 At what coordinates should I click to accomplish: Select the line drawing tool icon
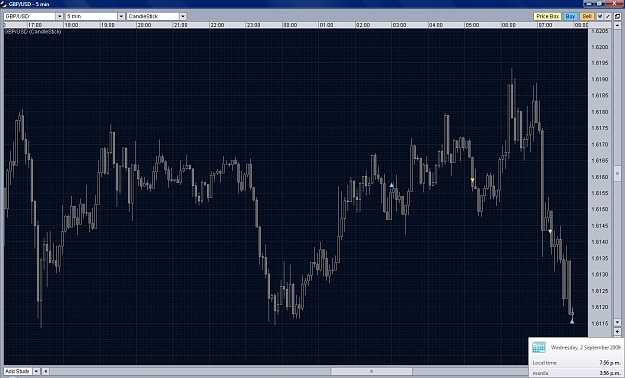point(607,16)
